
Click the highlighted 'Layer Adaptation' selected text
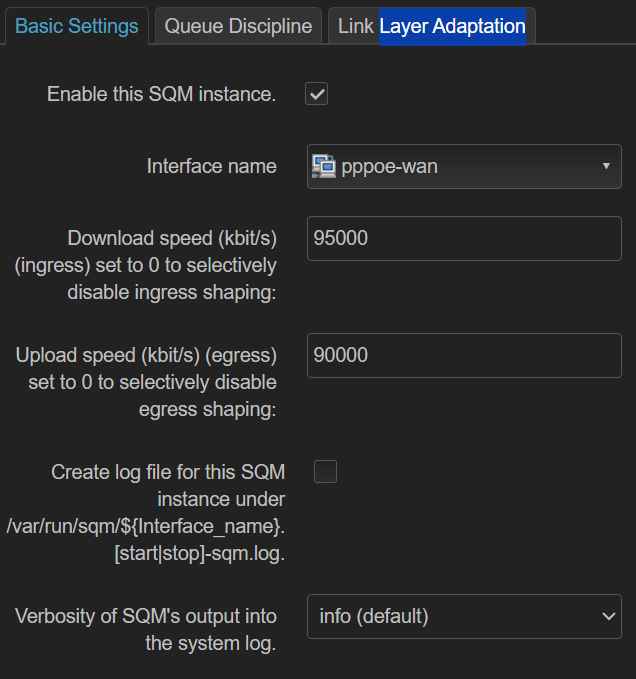click(x=452, y=26)
